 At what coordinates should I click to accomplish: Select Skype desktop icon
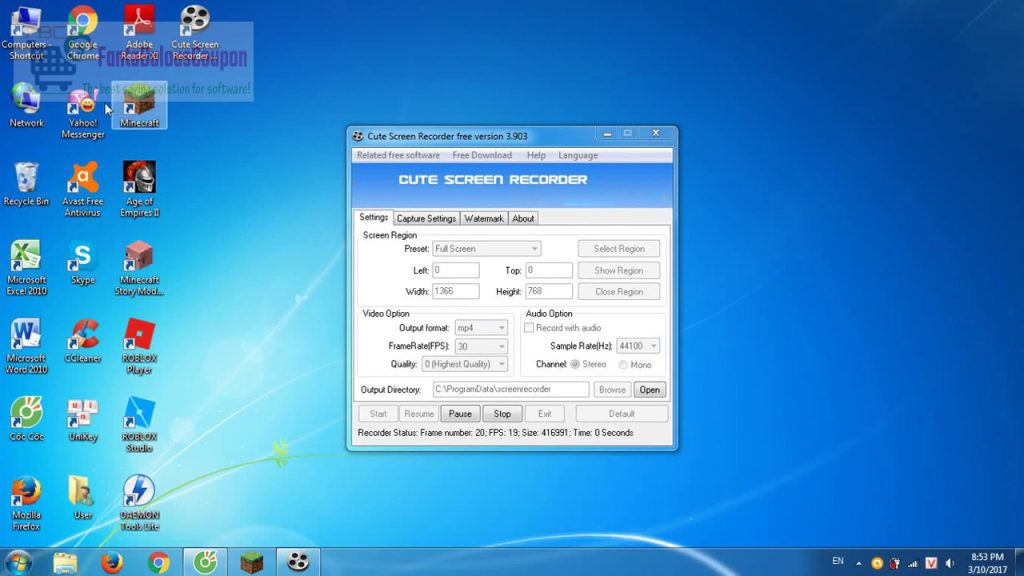point(83,263)
